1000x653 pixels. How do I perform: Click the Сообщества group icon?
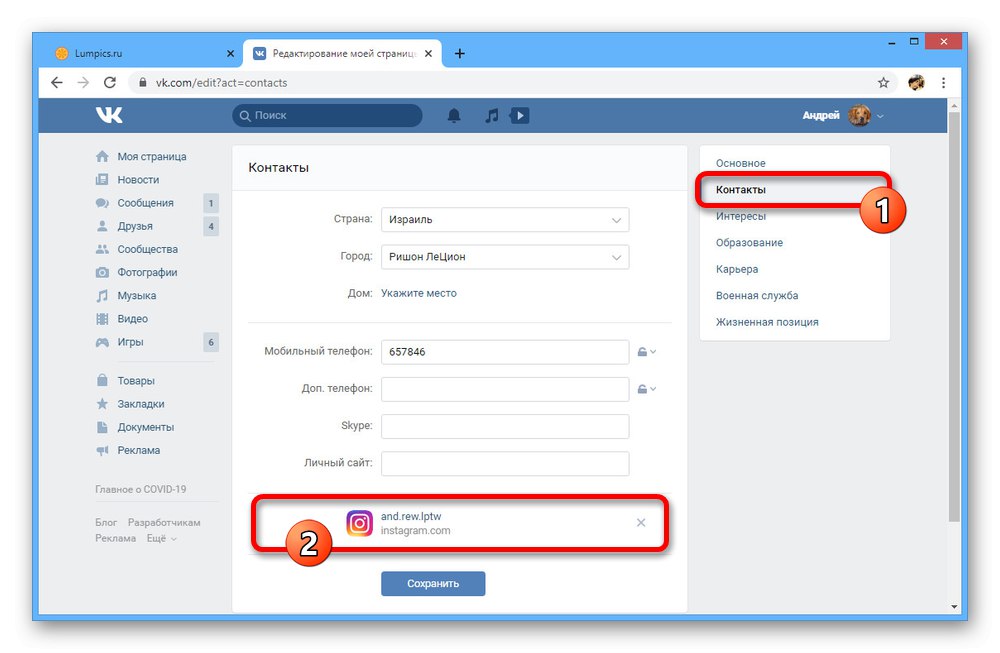click(x=102, y=249)
